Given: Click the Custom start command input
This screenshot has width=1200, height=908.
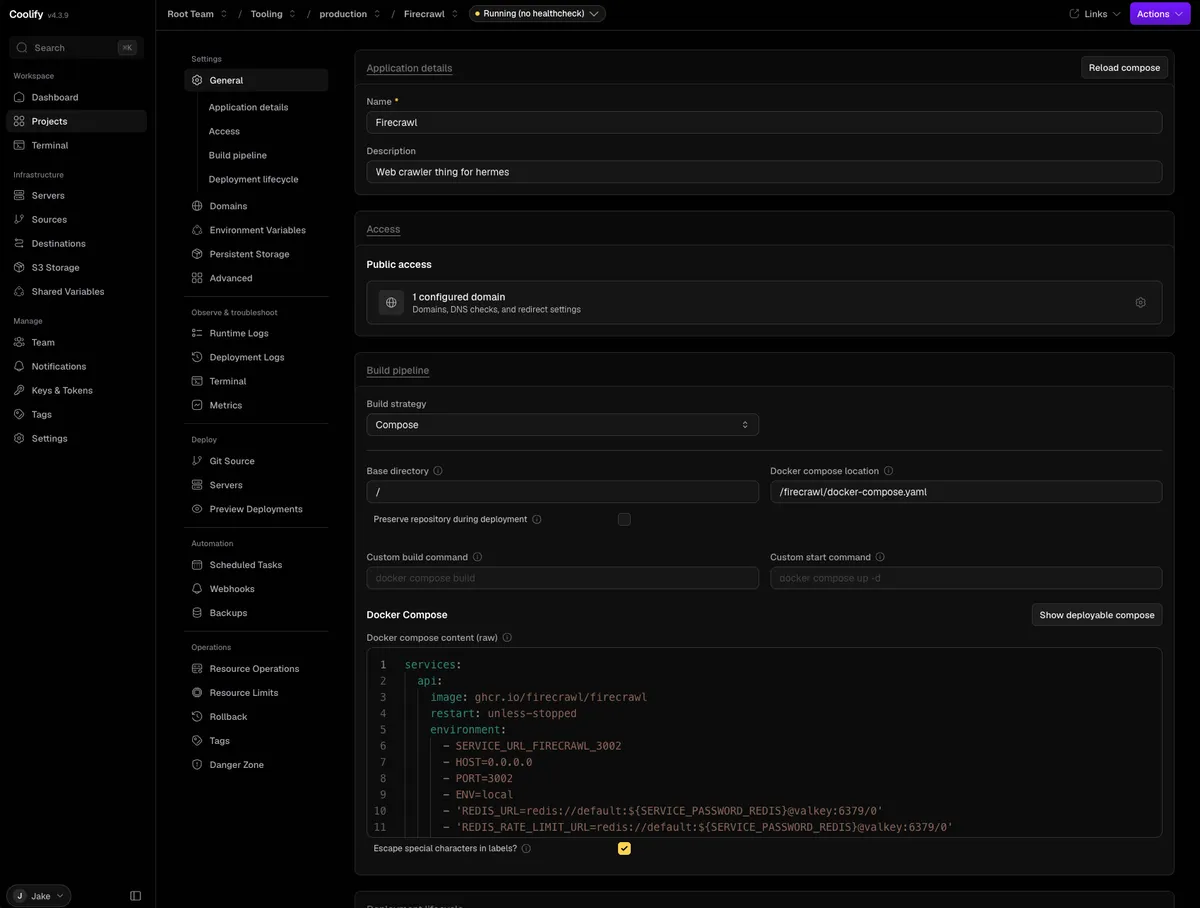Looking at the screenshot, I should pyautogui.click(x=966, y=578).
